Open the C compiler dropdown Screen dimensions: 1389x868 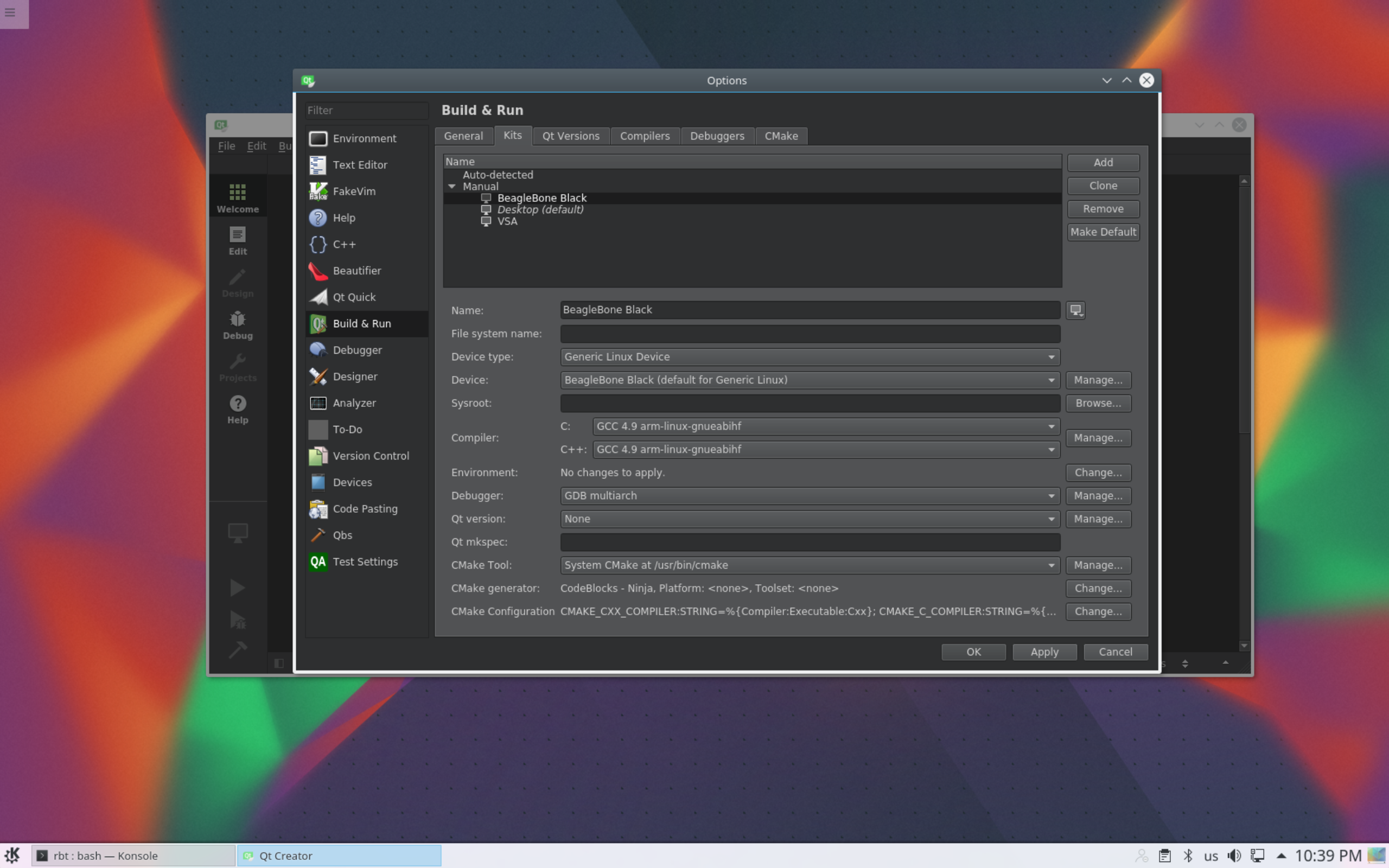(x=826, y=426)
